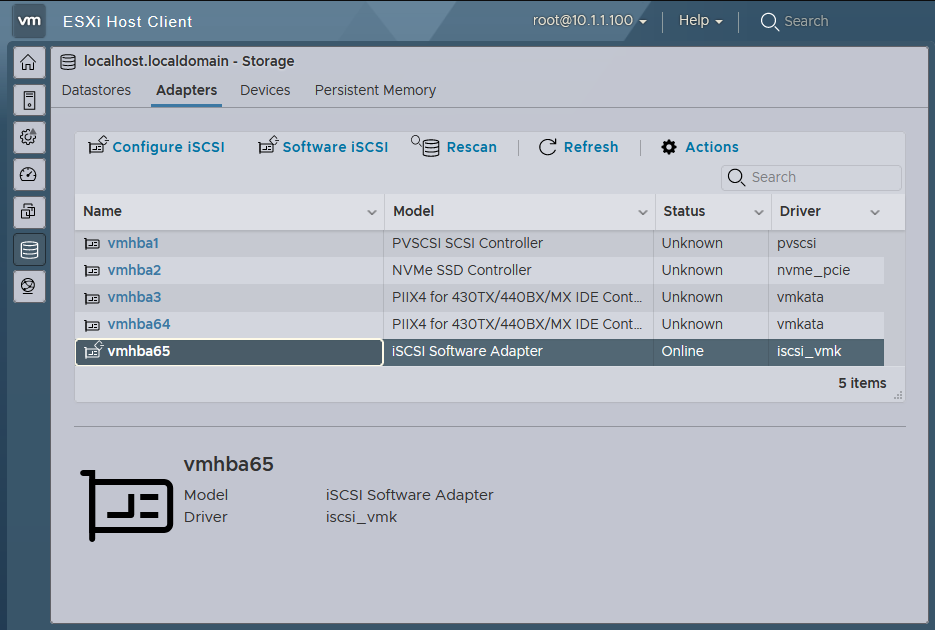Click the Actions gear icon
Screen dimensions: 935x630
[669, 147]
